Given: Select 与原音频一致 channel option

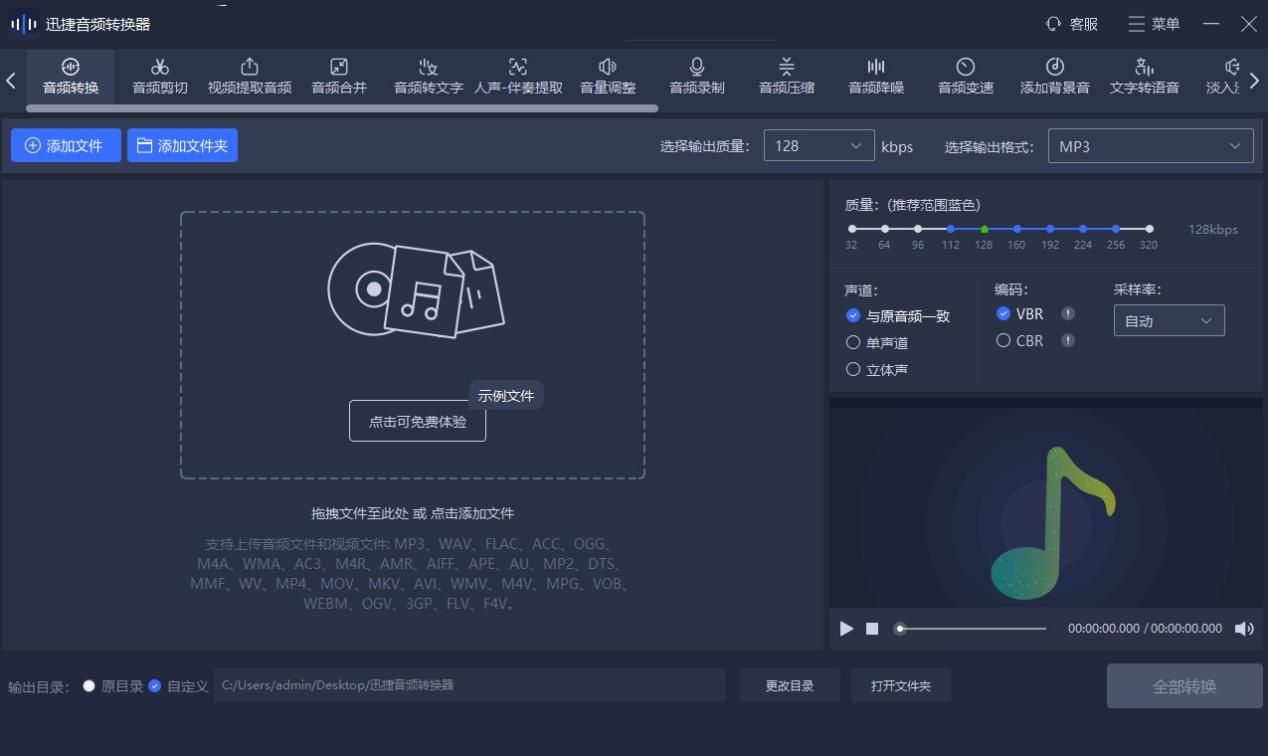Looking at the screenshot, I should [897, 316].
